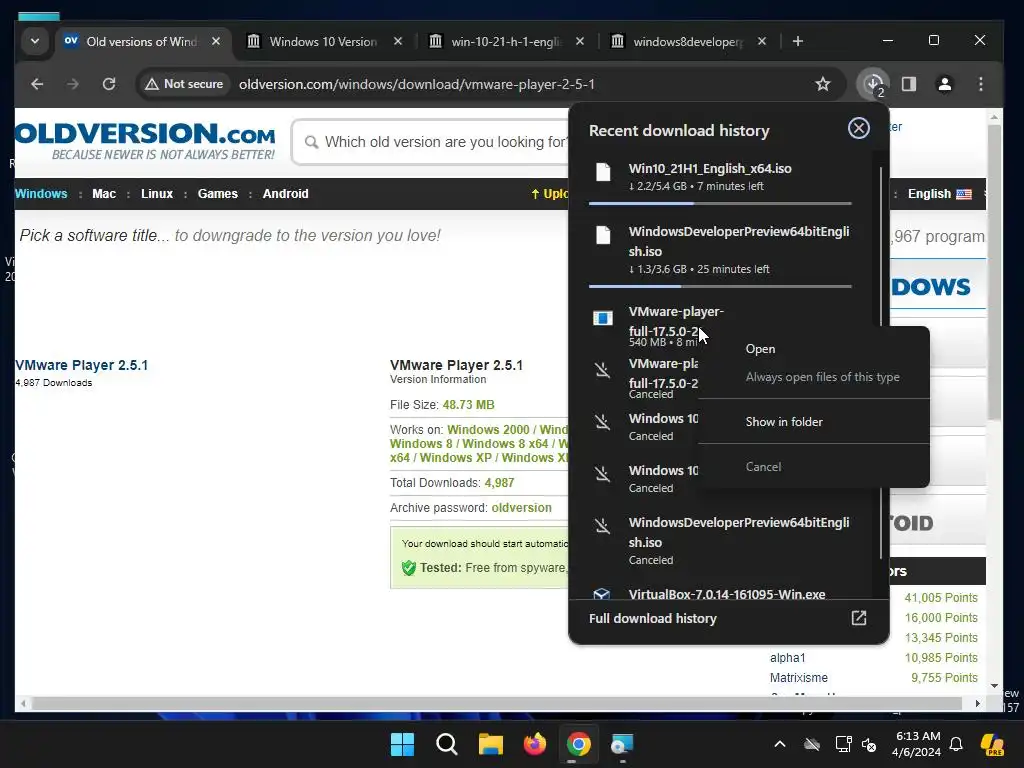Select the Android navigation link
Screen dimensions: 1024x768
(x=285, y=194)
